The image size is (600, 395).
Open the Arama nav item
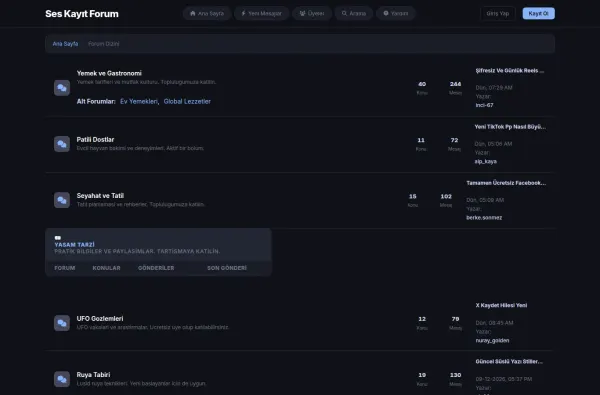click(354, 13)
